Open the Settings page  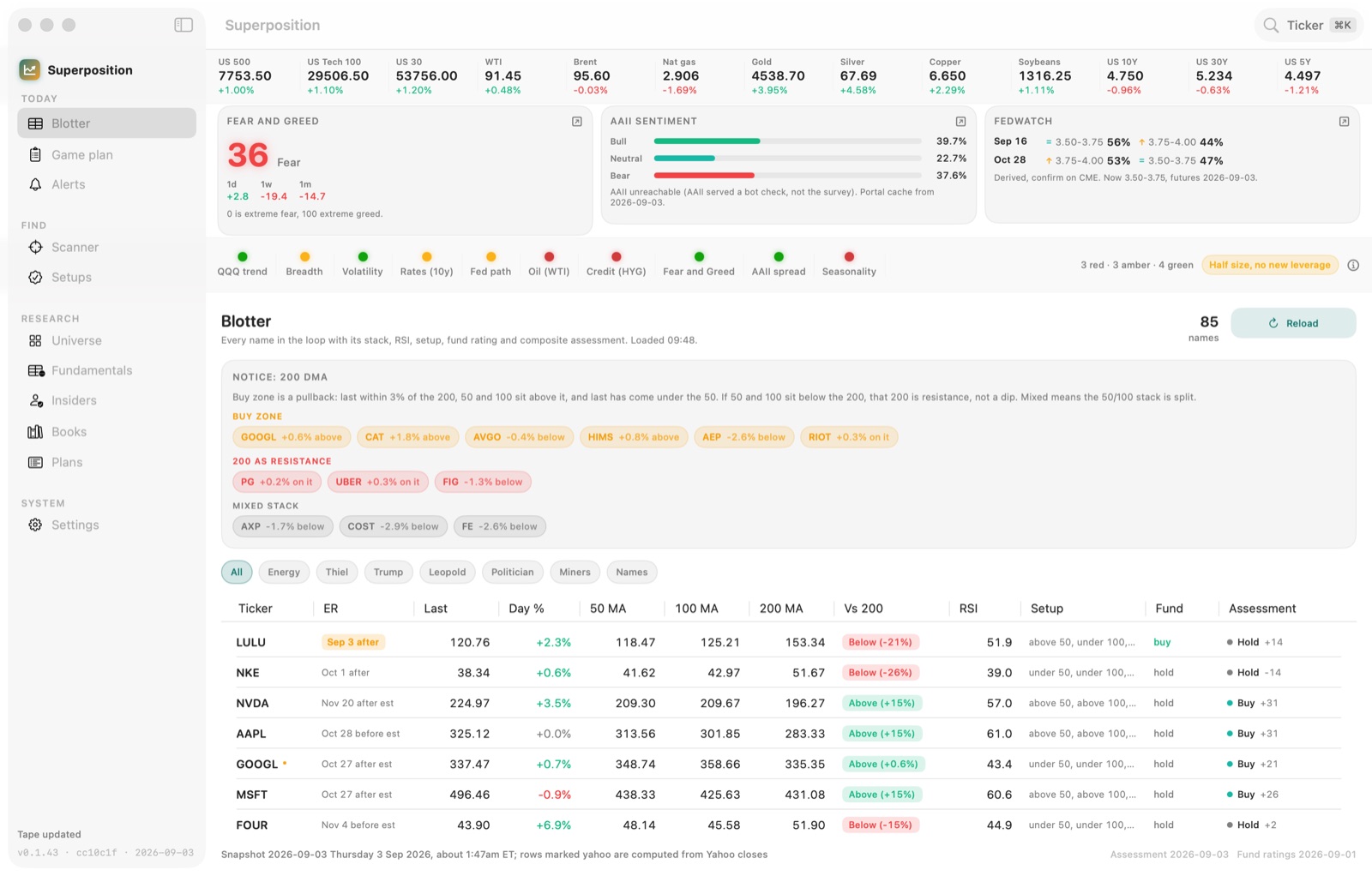click(106, 525)
